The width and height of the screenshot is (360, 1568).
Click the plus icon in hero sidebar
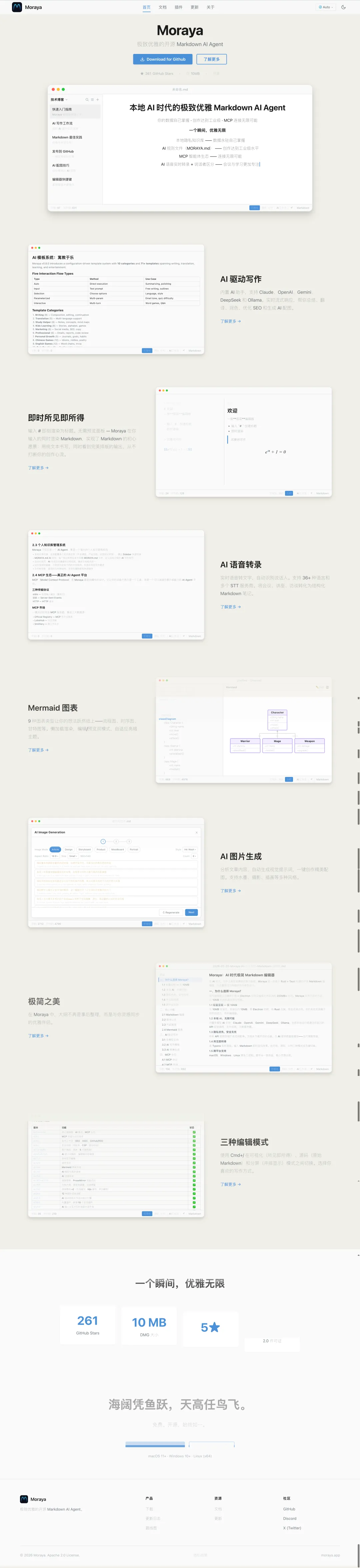pyautogui.click(x=97, y=99)
